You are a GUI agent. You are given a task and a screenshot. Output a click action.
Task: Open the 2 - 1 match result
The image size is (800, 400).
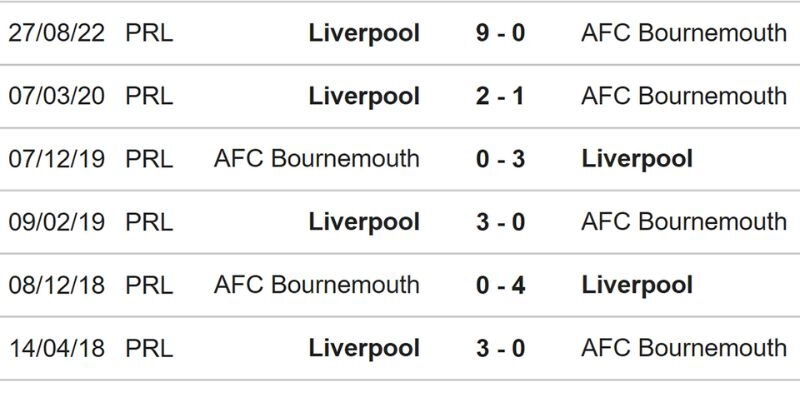[x=501, y=96]
